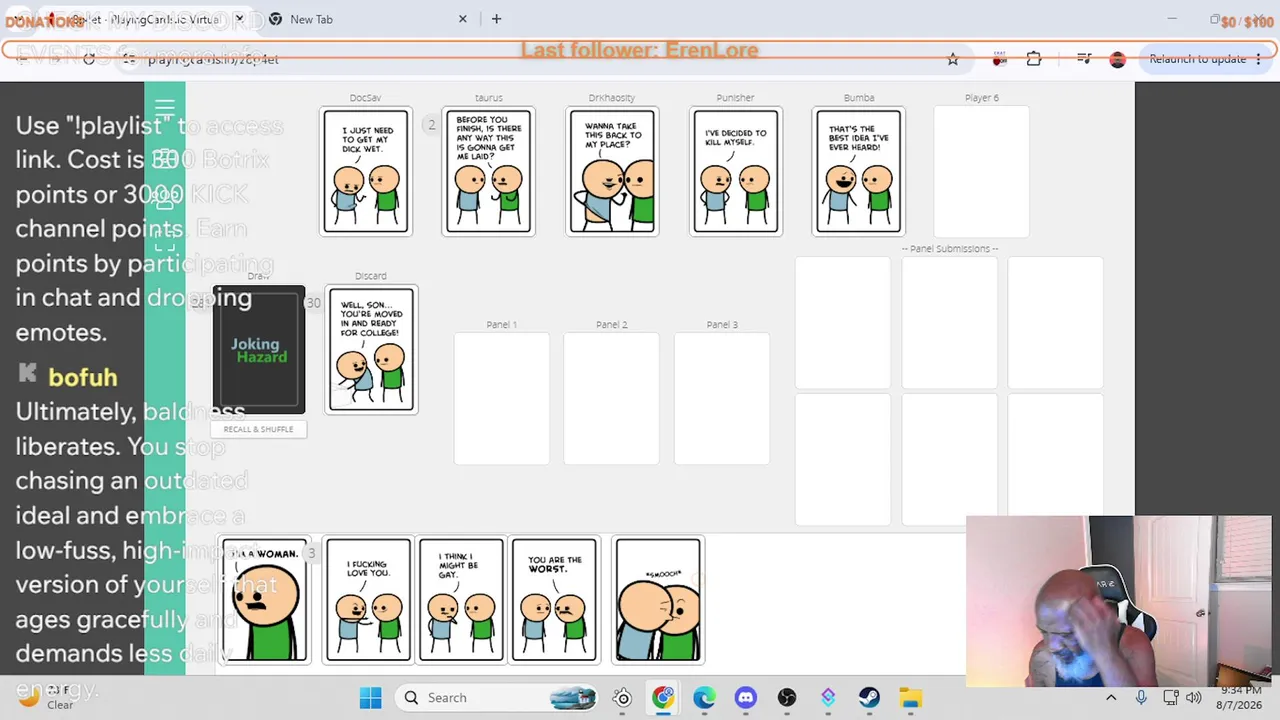Open the Chrome profile avatar
Image resolution: width=1280 pixels, height=720 pixels.
click(1118, 60)
